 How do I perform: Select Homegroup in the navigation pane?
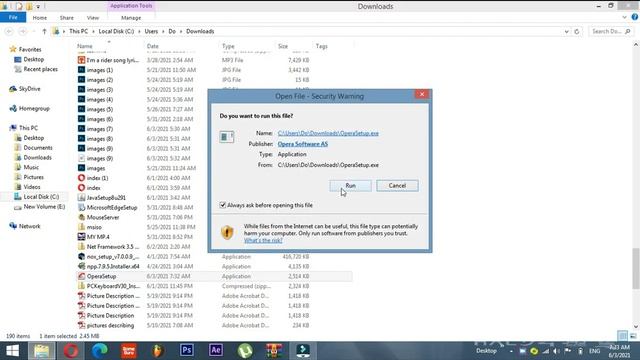pos(29,108)
